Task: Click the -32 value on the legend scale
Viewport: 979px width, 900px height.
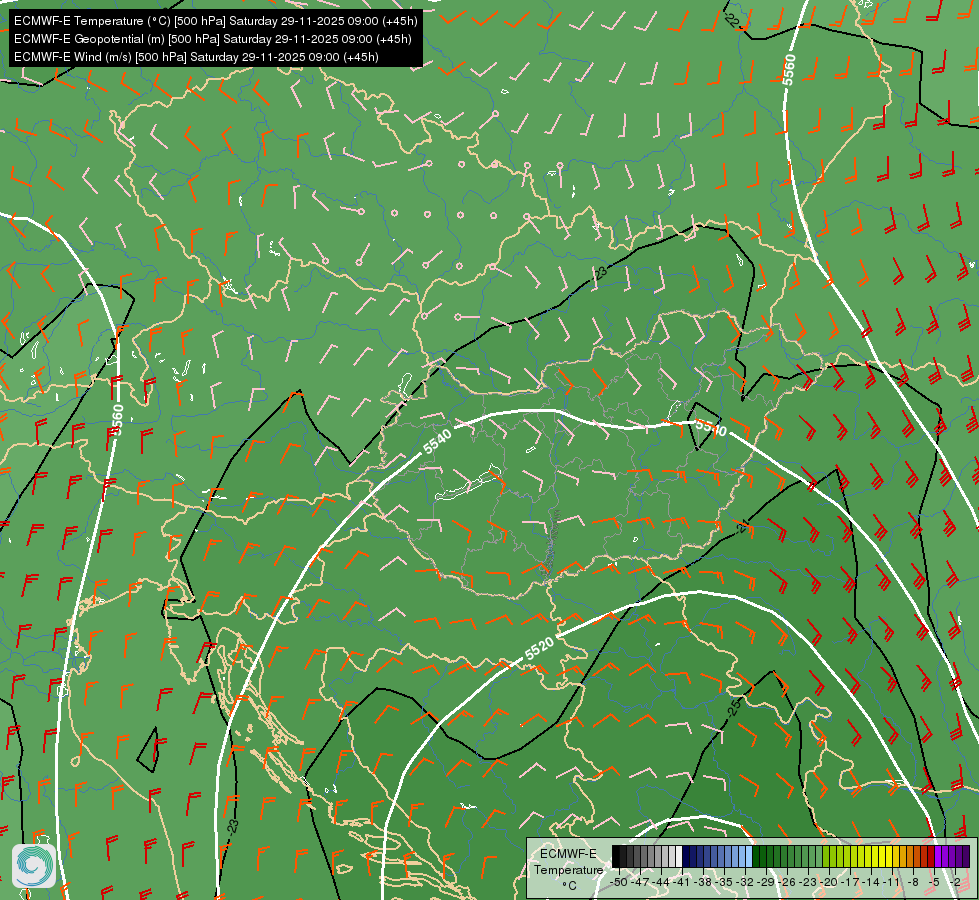Action: click(x=746, y=882)
